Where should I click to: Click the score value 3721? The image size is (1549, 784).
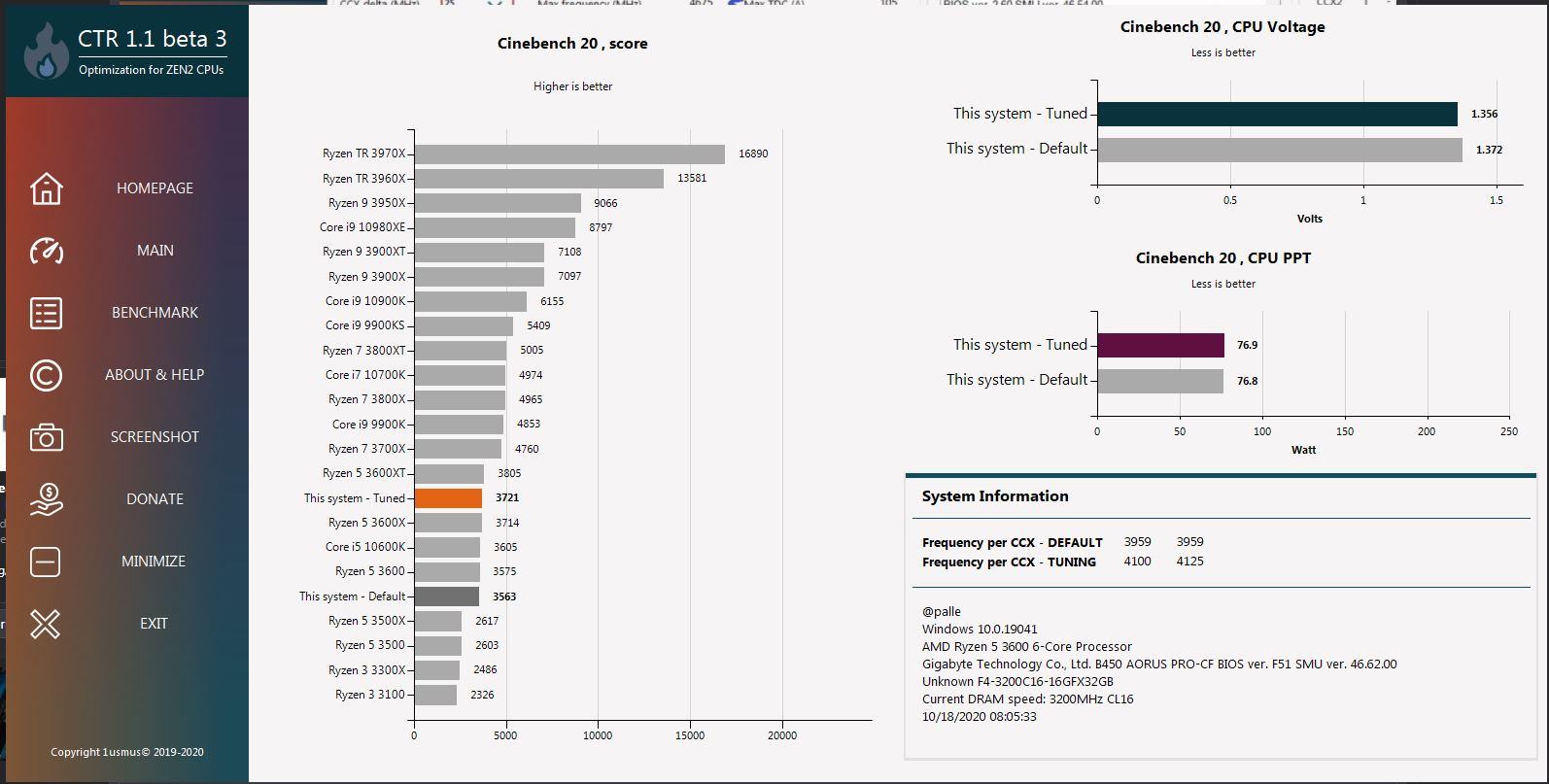pyautogui.click(x=507, y=497)
